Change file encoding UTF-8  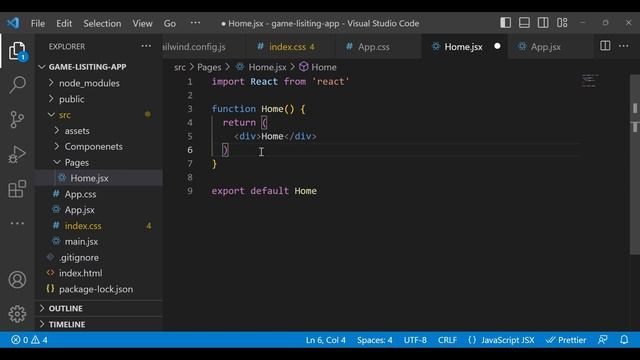coord(415,340)
